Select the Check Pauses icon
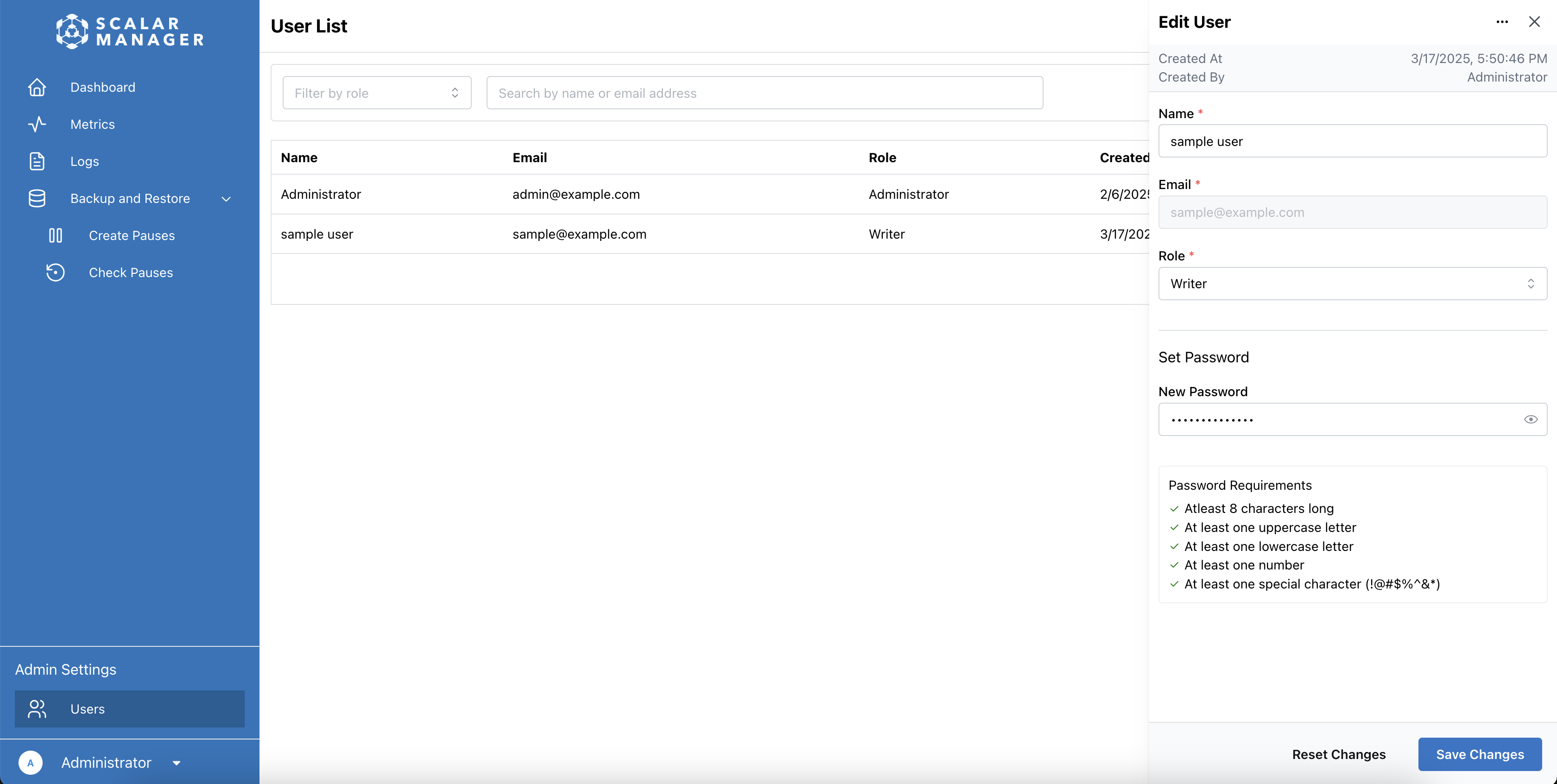This screenshot has height=784, width=1557. pyautogui.click(x=55, y=272)
